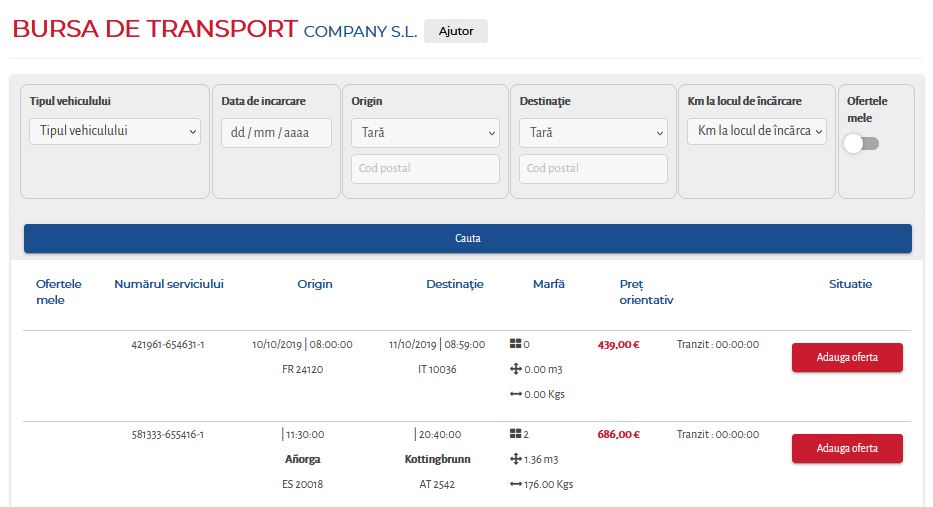Toggle the Ofertele mele switch
This screenshot has width=933, height=507.
(x=861, y=143)
